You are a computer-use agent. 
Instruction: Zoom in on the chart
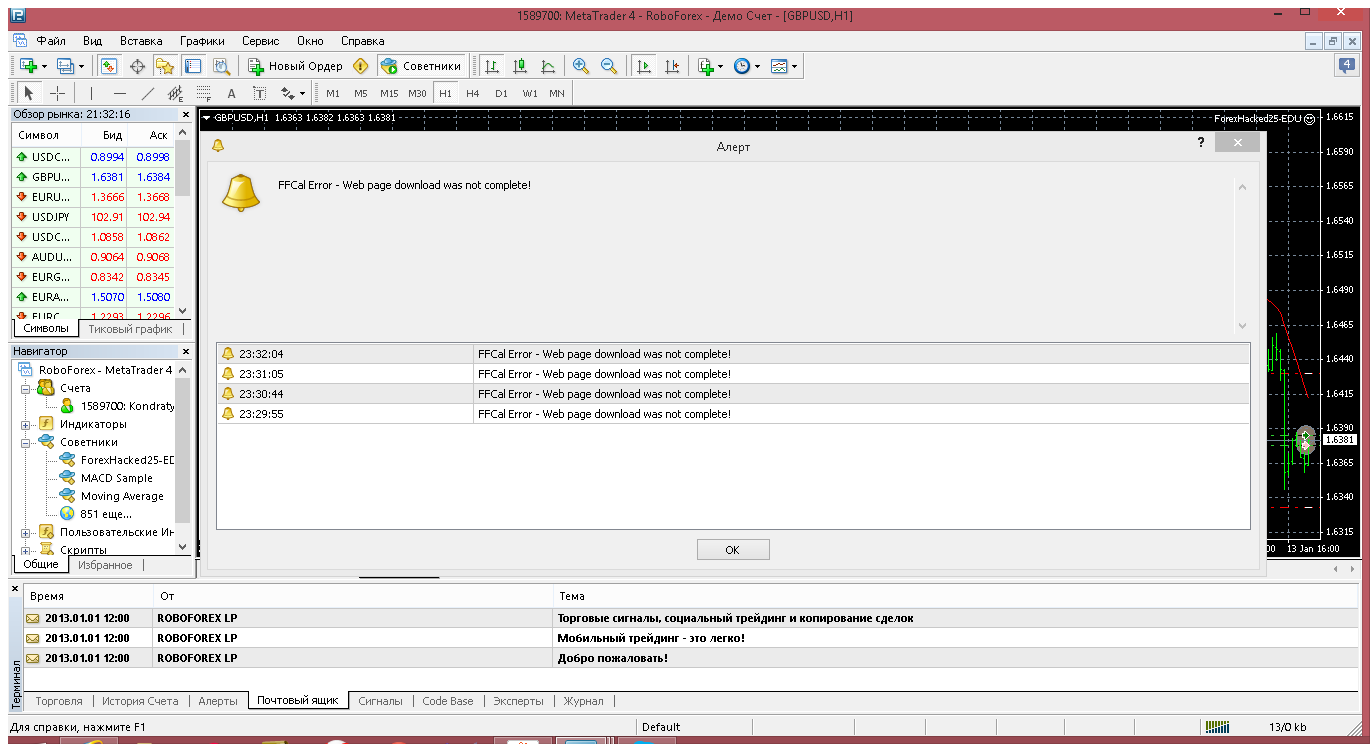pyautogui.click(x=580, y=66)
